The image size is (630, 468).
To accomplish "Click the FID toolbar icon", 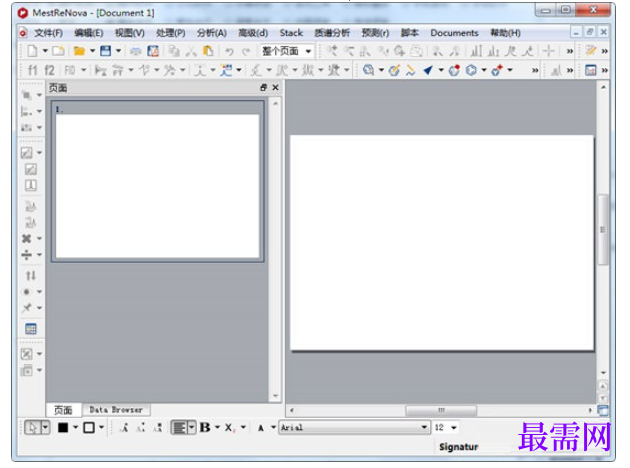I will 70,71.
